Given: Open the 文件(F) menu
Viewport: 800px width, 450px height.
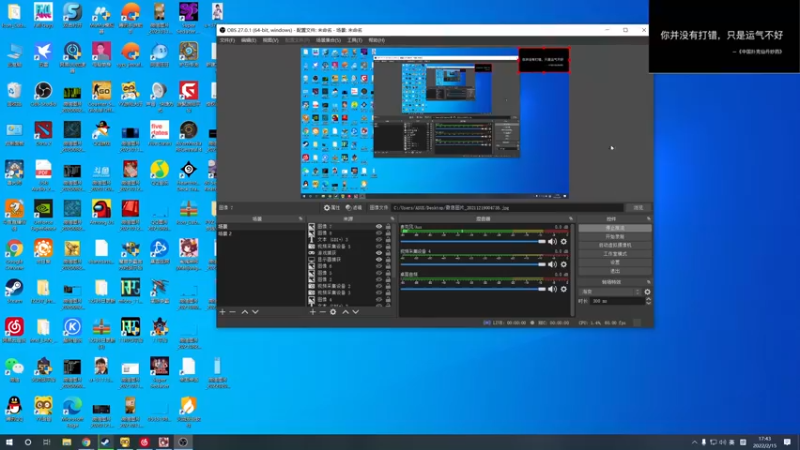Looking at the screenshot, I should (227, 40).
